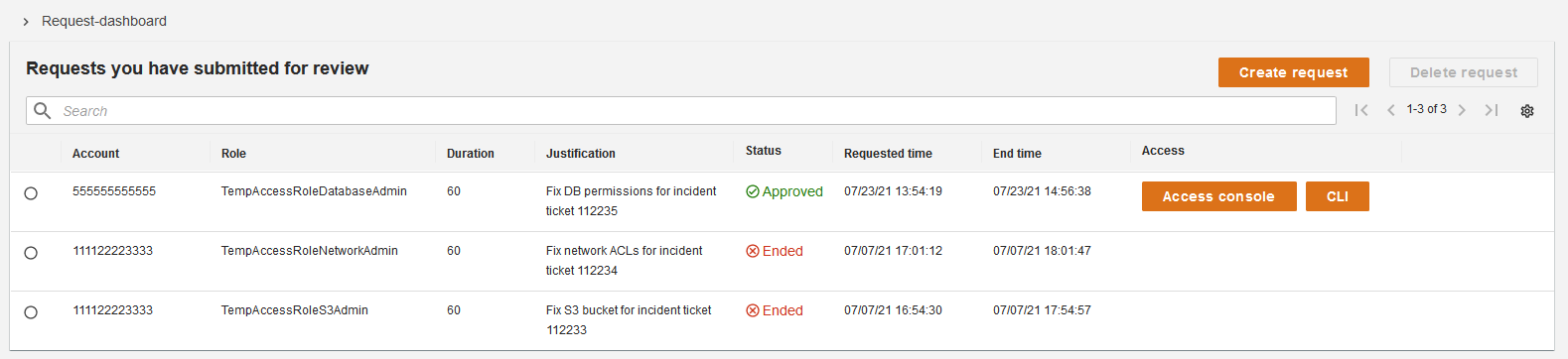
Task: Click the Approved status check icon
Action: 753,191
